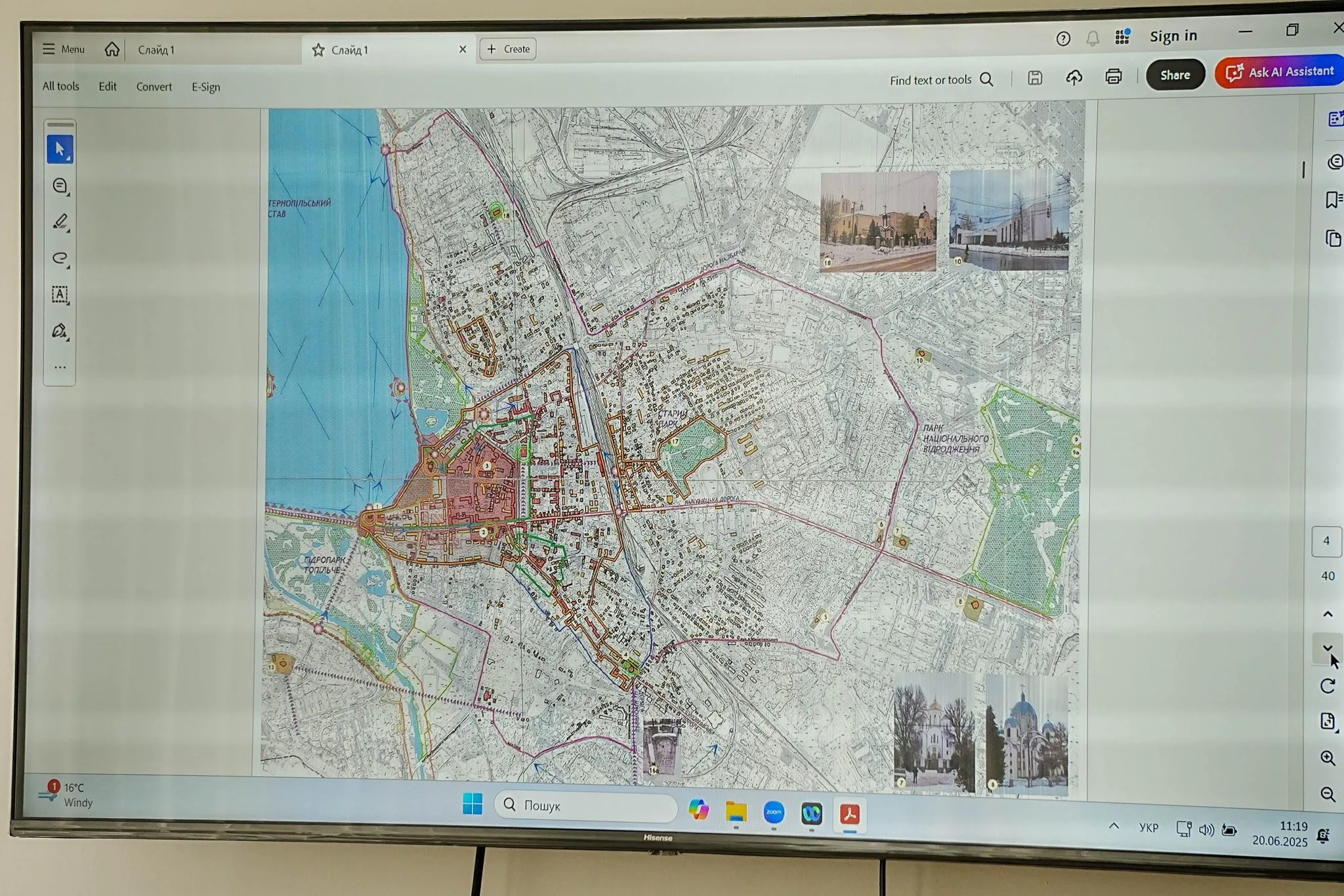
Task: Select the Draw freehand tool
Action: 60,258
